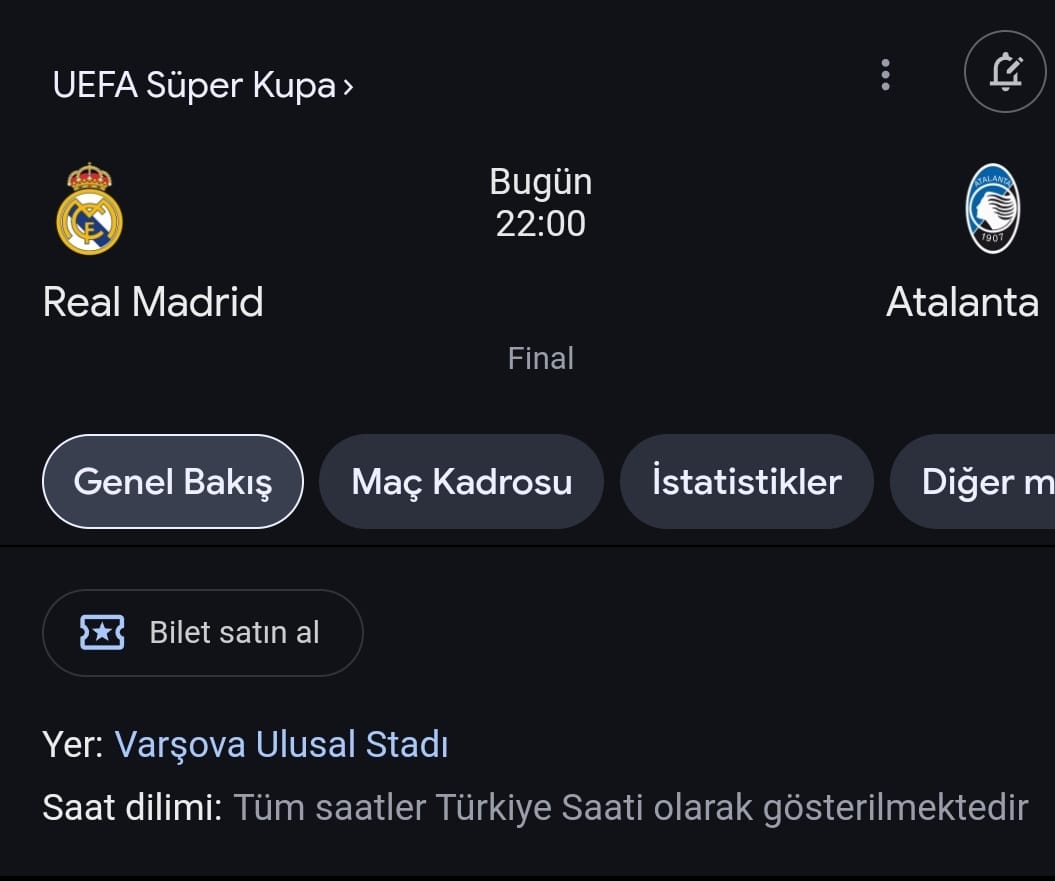Expand the chevron next to UEFA Süper Kupa
Image resolution: width=1055 pixels, height=881 pixels.
pos(348,87)
